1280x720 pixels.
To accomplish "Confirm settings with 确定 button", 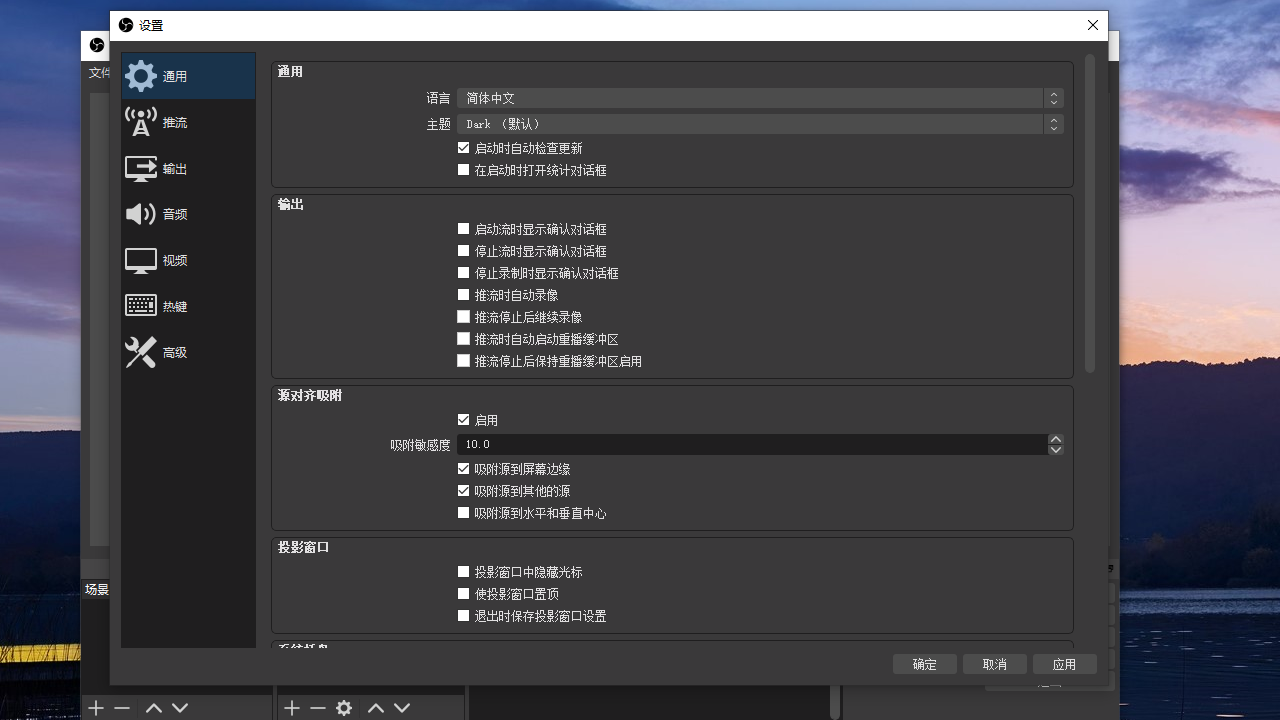I will pos(925,664).
